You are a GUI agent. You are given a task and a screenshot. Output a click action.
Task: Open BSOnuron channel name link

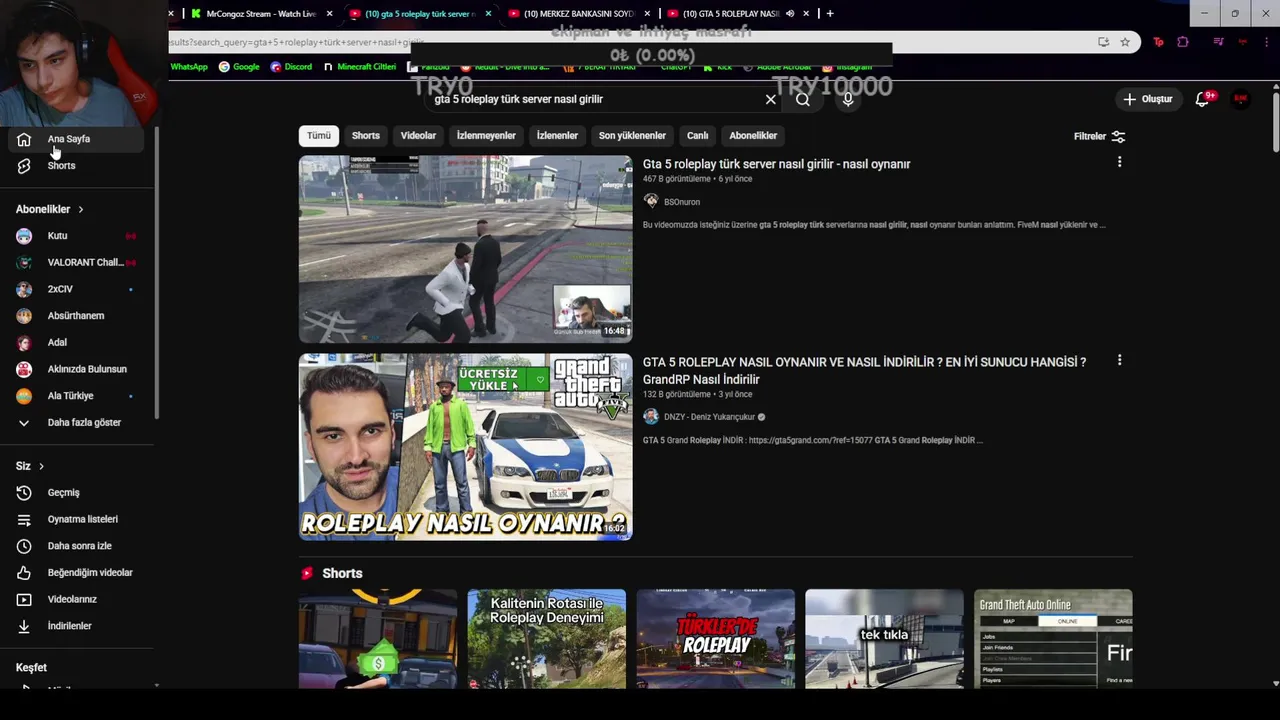click(x=682, y=202)
